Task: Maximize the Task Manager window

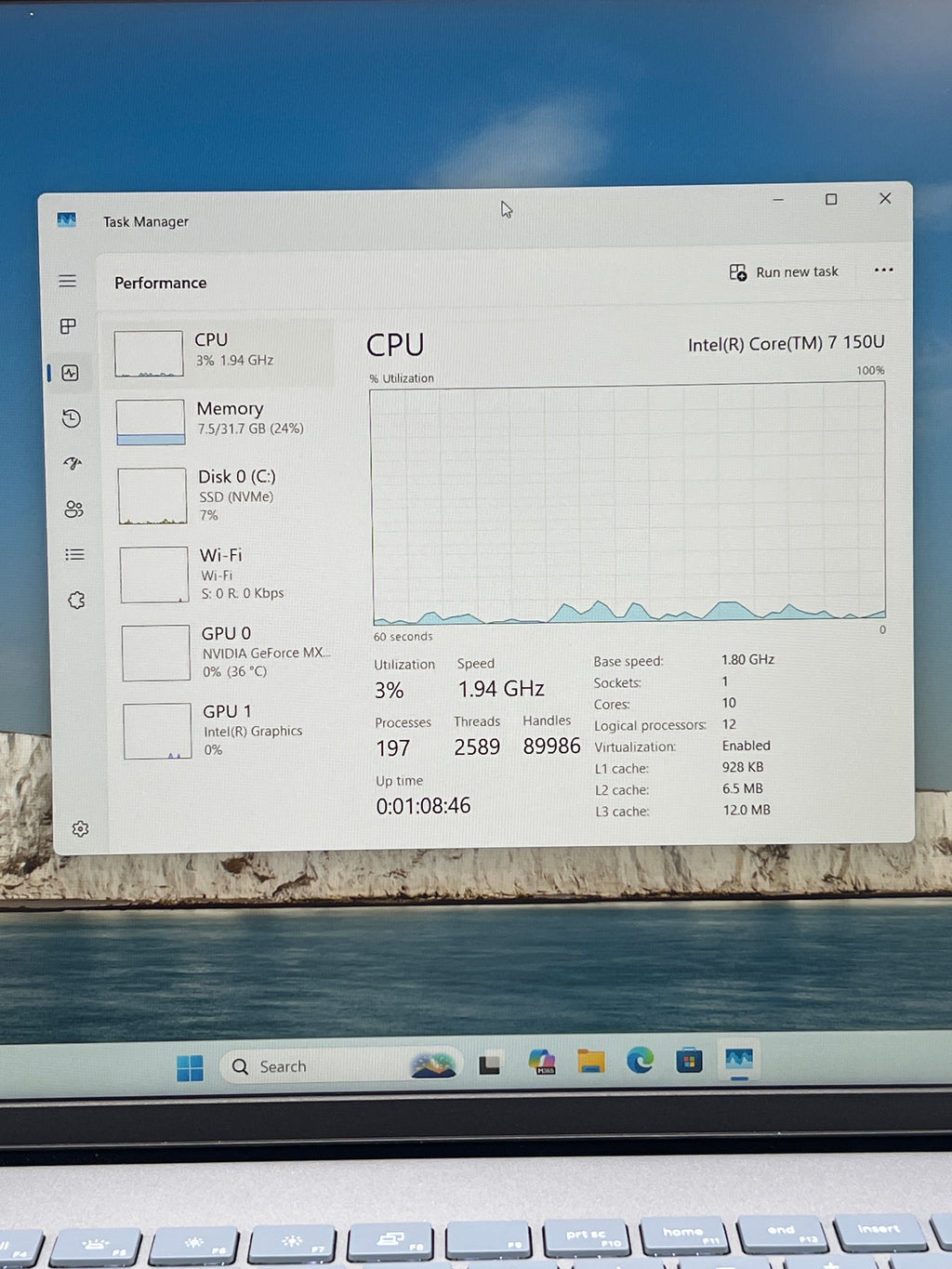Action: 831,199
